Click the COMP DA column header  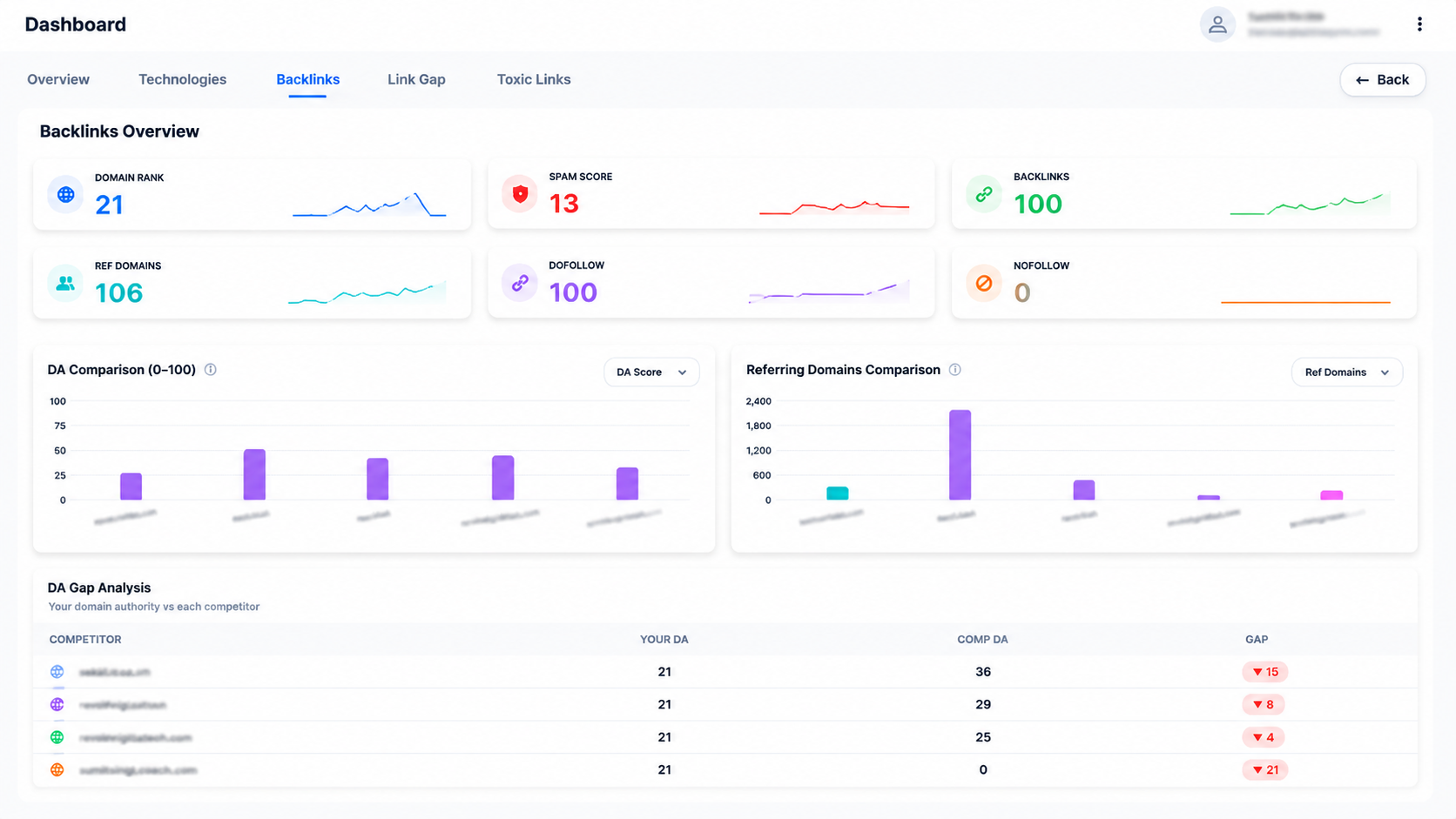(x=982, y=640)
